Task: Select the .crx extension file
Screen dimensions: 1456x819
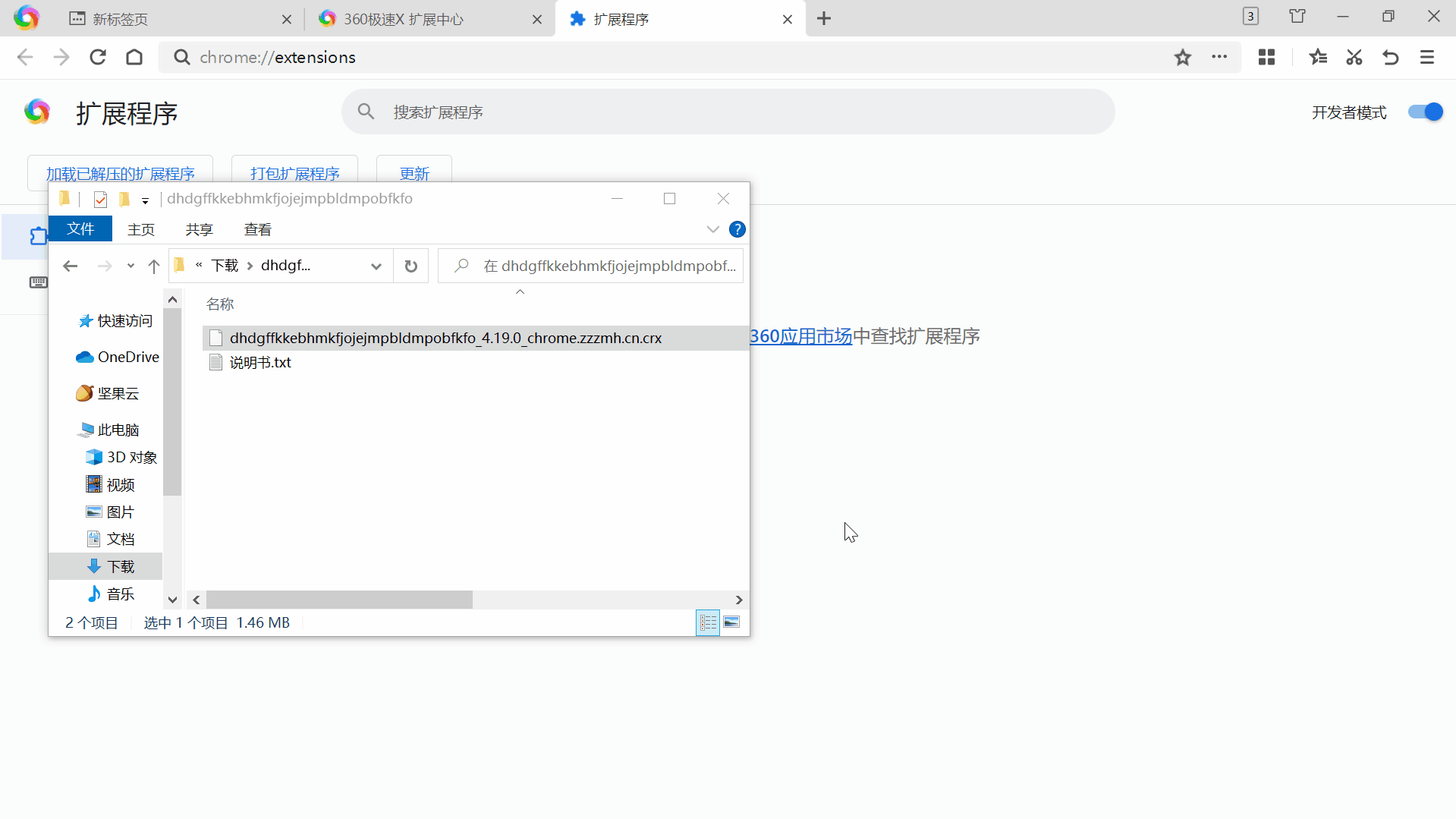Action: (475, 338)
